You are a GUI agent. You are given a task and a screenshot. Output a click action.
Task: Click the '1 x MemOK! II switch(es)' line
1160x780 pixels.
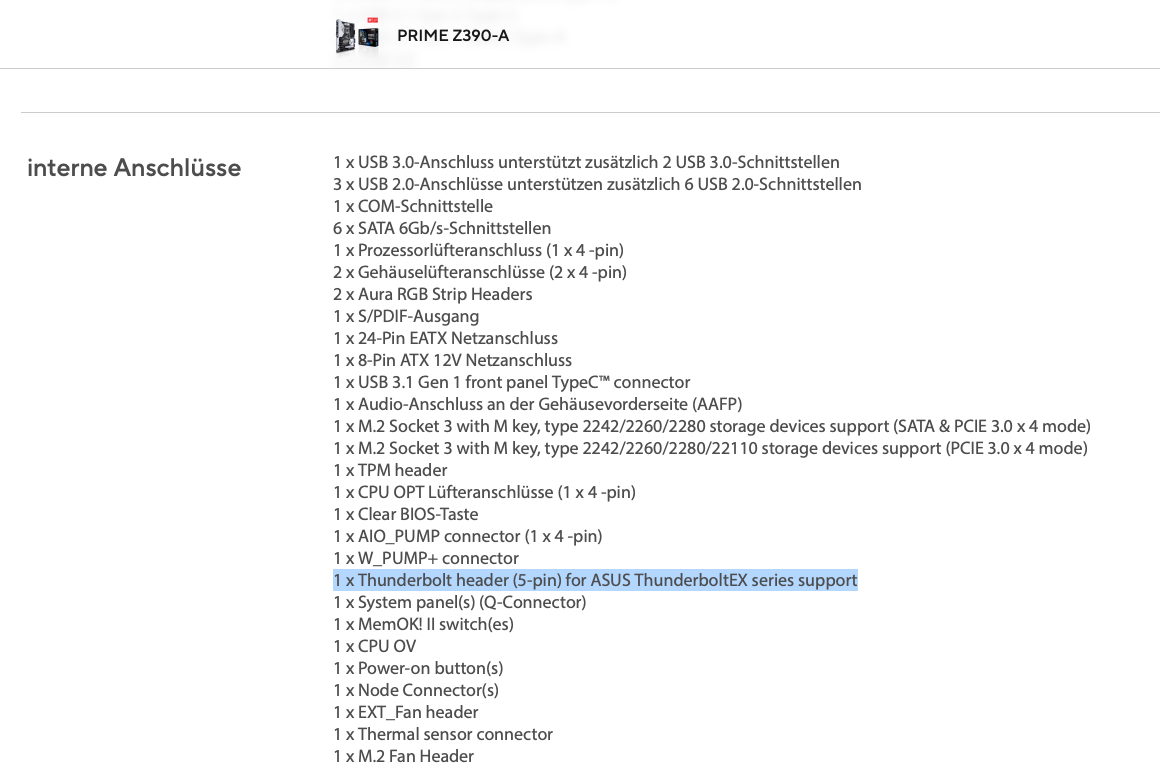(x=423, y=624)
